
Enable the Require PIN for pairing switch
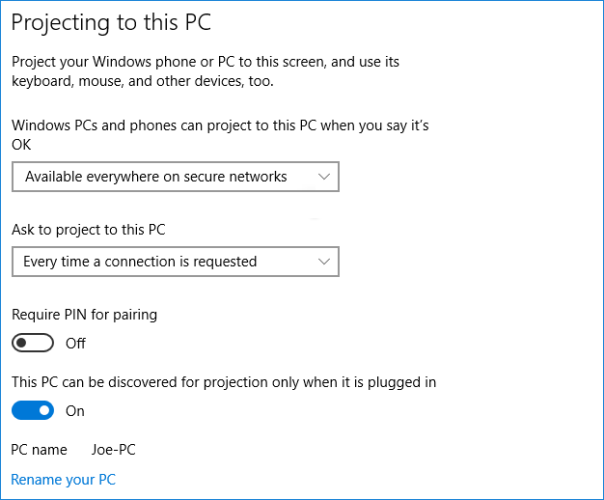(x=33, y=343)
